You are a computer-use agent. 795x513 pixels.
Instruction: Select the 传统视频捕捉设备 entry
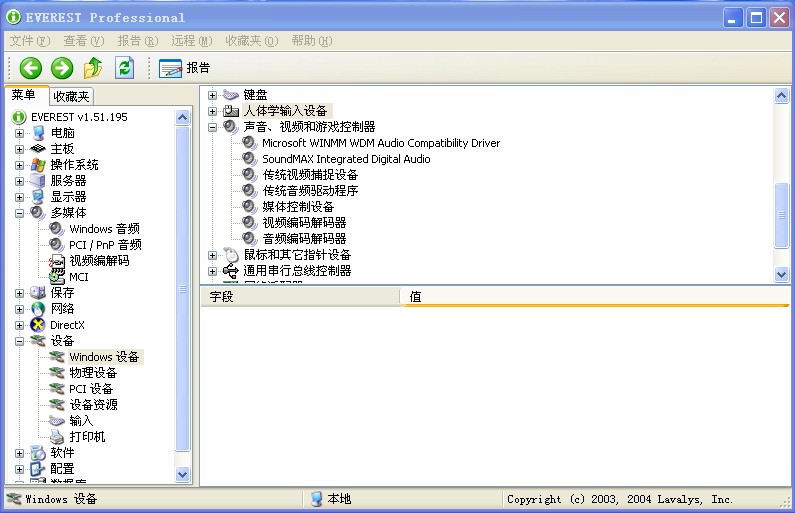(310, 175)
